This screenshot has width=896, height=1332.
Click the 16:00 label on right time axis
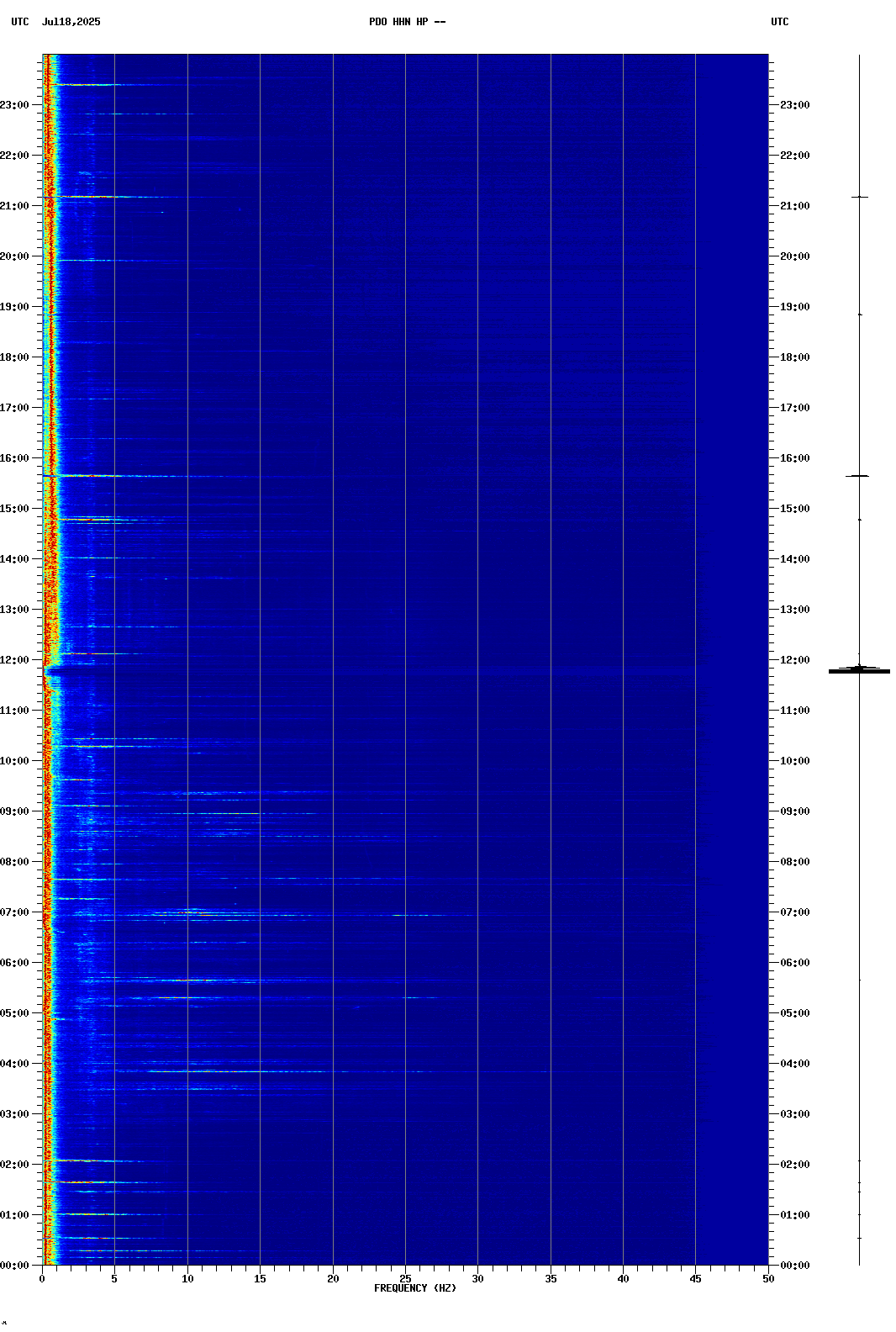(795, 458)
